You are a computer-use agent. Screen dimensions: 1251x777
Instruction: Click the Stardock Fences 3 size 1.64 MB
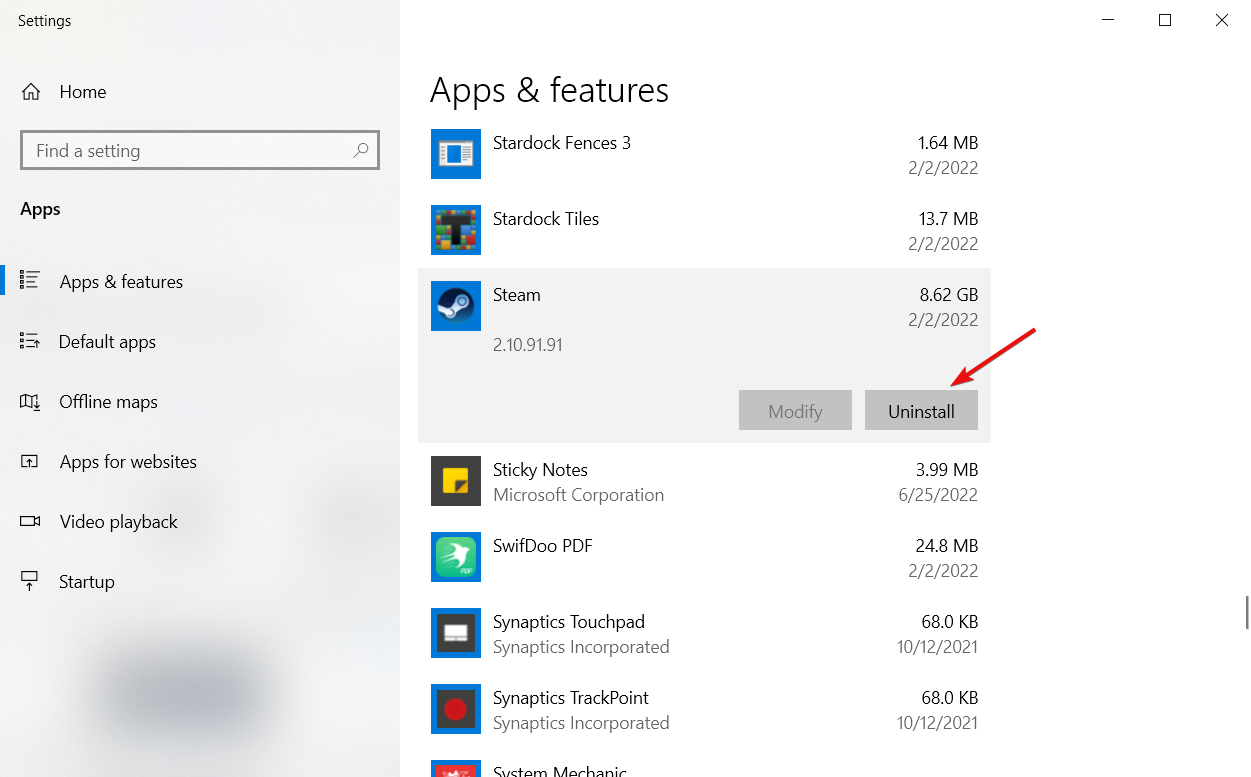(x=948, y=143)
